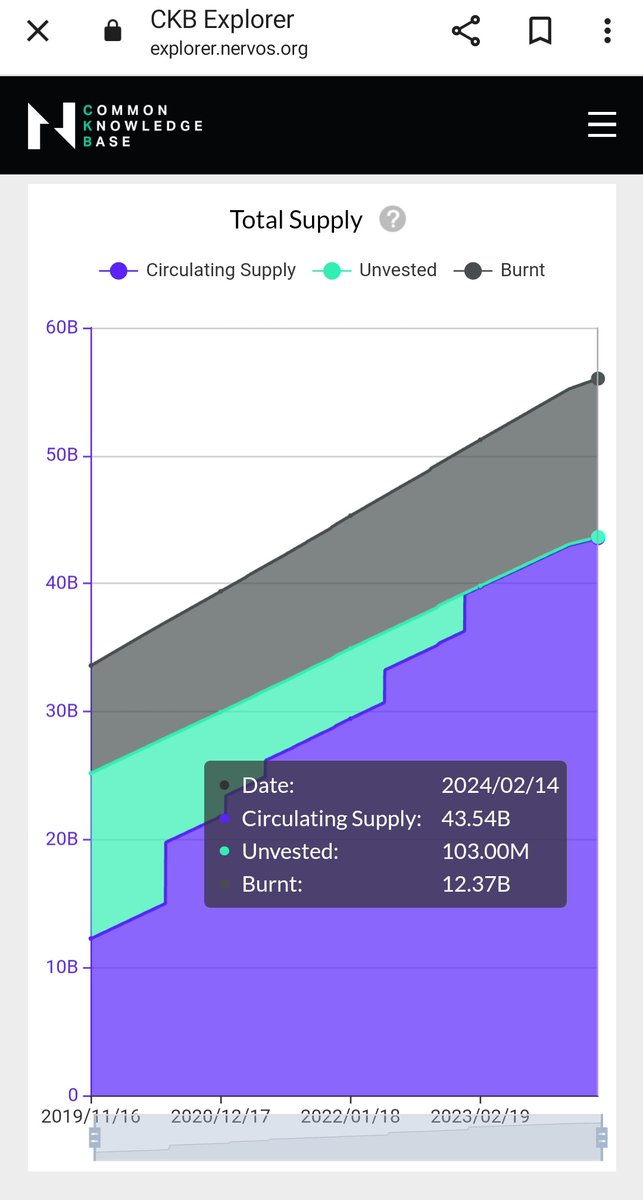Click the 2020/12/17 x-axis date label
Viewport: 643px width, 1200px height.
click(220, 1115)
